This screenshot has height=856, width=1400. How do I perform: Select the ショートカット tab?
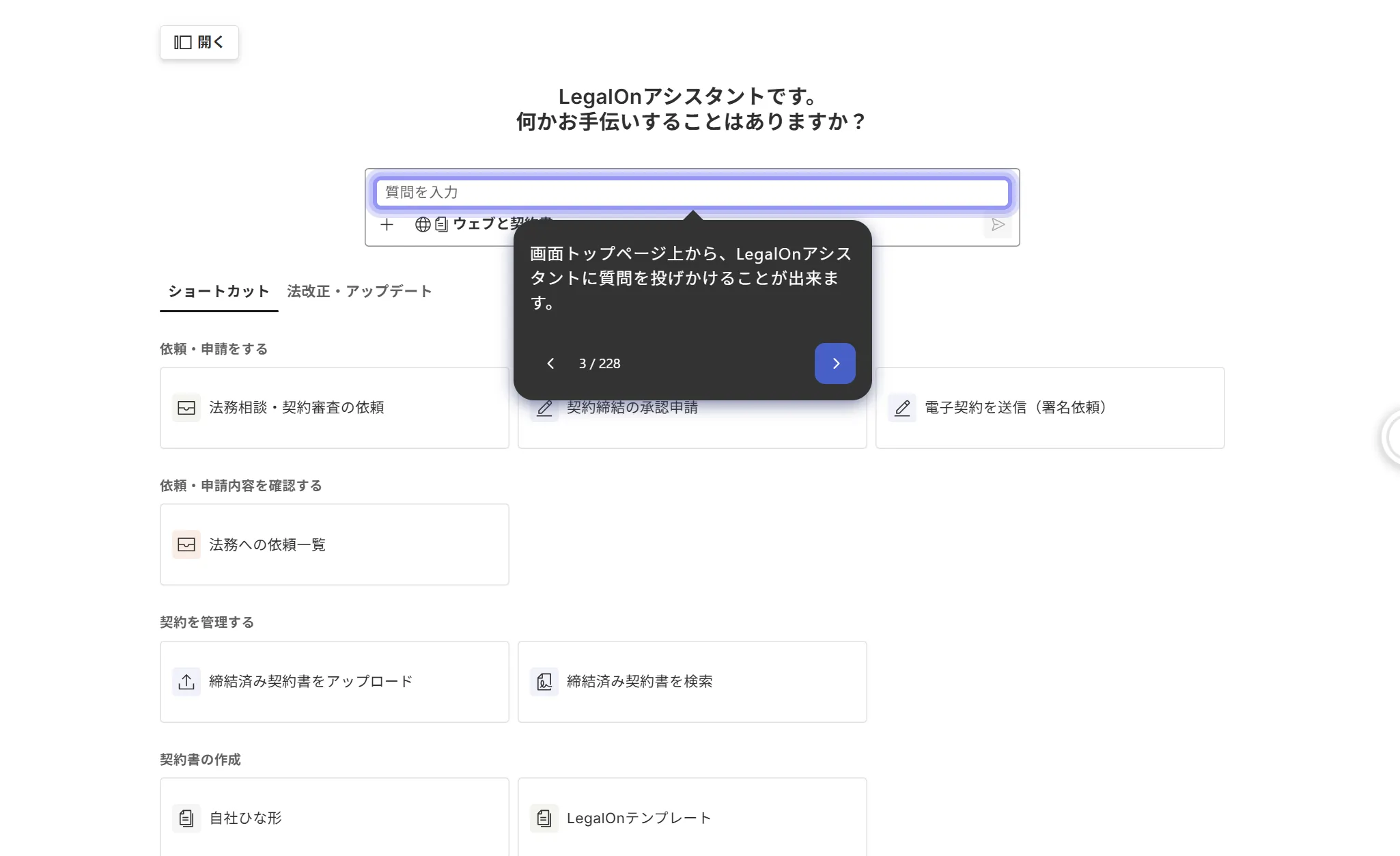click(219, 292)
